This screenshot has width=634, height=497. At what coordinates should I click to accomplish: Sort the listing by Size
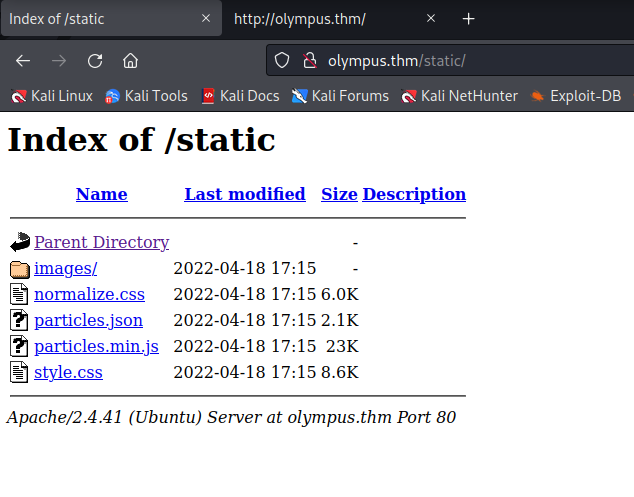click(x=339, y=194)
